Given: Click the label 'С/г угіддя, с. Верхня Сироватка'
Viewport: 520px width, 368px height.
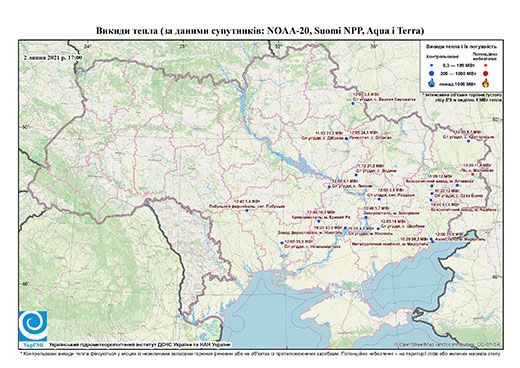Looking at the screenshot, I should point(384,99).
